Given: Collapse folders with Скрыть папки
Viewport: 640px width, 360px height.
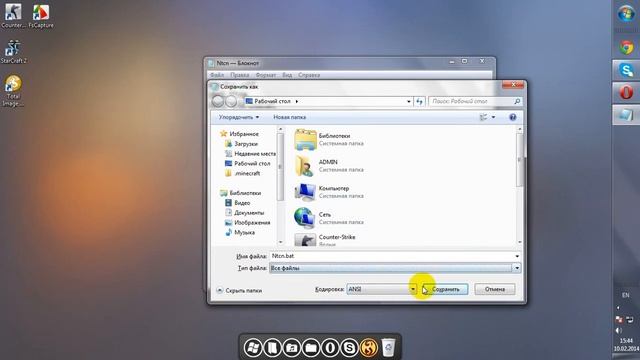Looking at the screenshot, I should [x=239, y=290].
